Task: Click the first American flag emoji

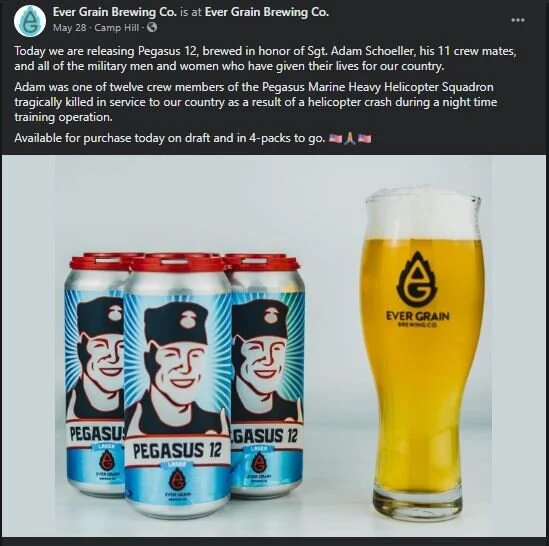Action: tap(335, 139)
